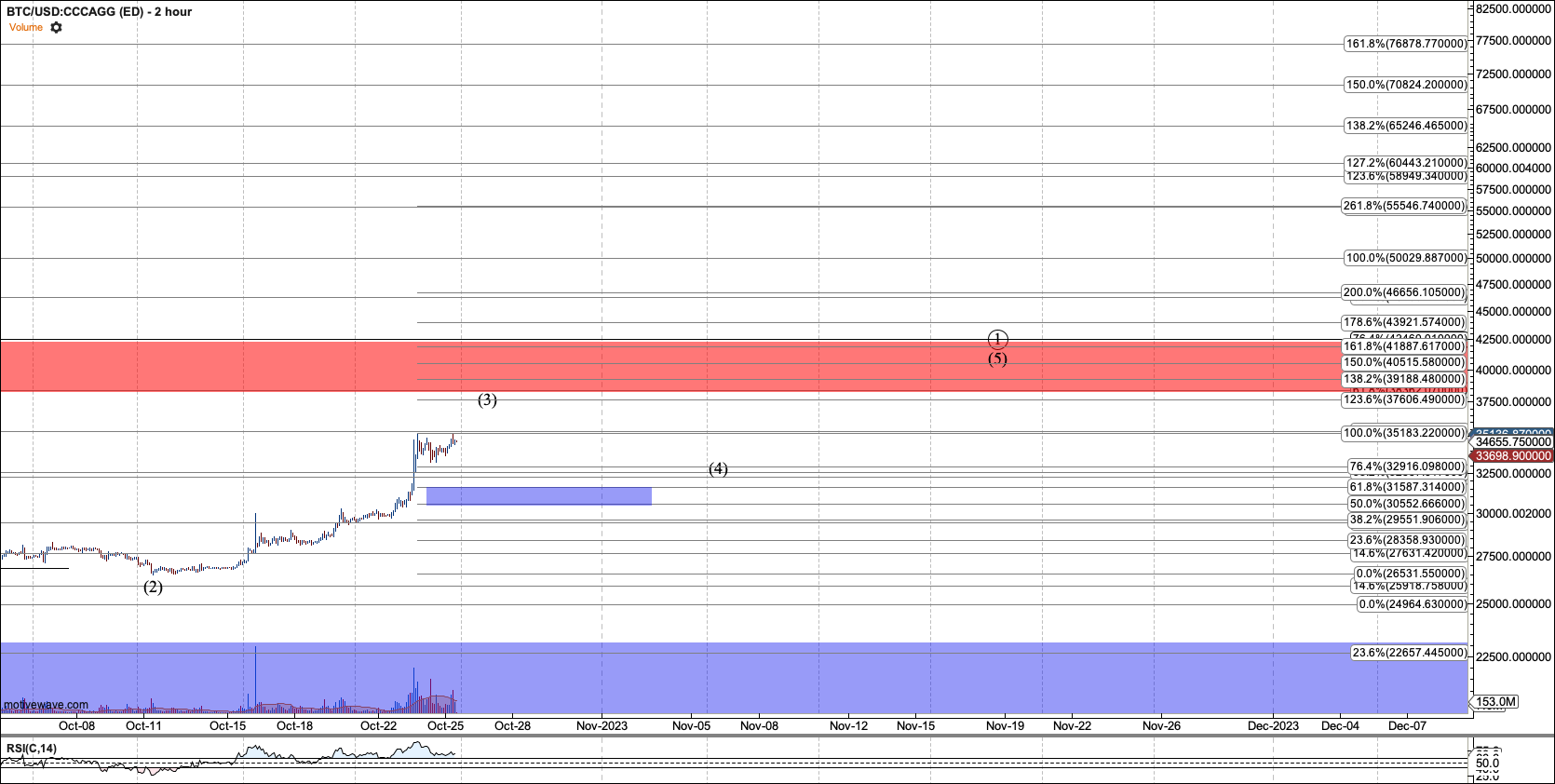Screen dimensions: 1555x784
Task: Click Fibonacci label 261.8%(55546.740000)
Action: coord(1404,206)
